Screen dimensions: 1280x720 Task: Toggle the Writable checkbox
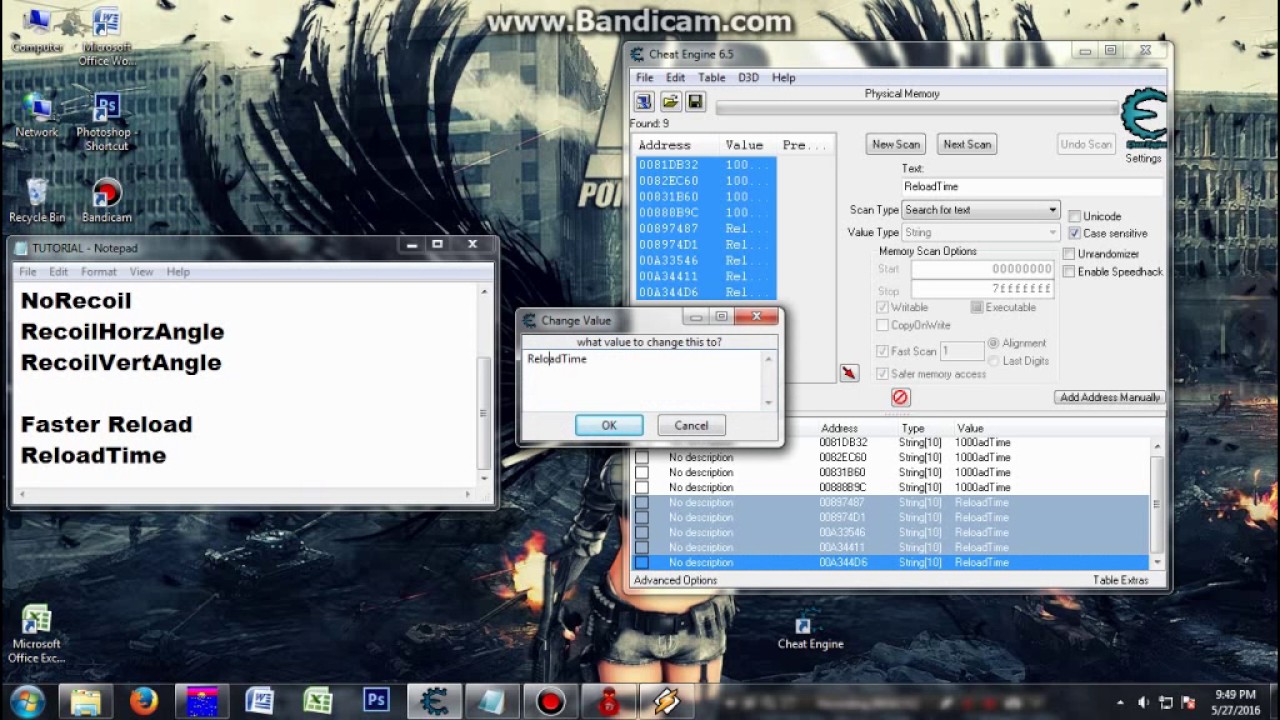(x=882, y=307)
